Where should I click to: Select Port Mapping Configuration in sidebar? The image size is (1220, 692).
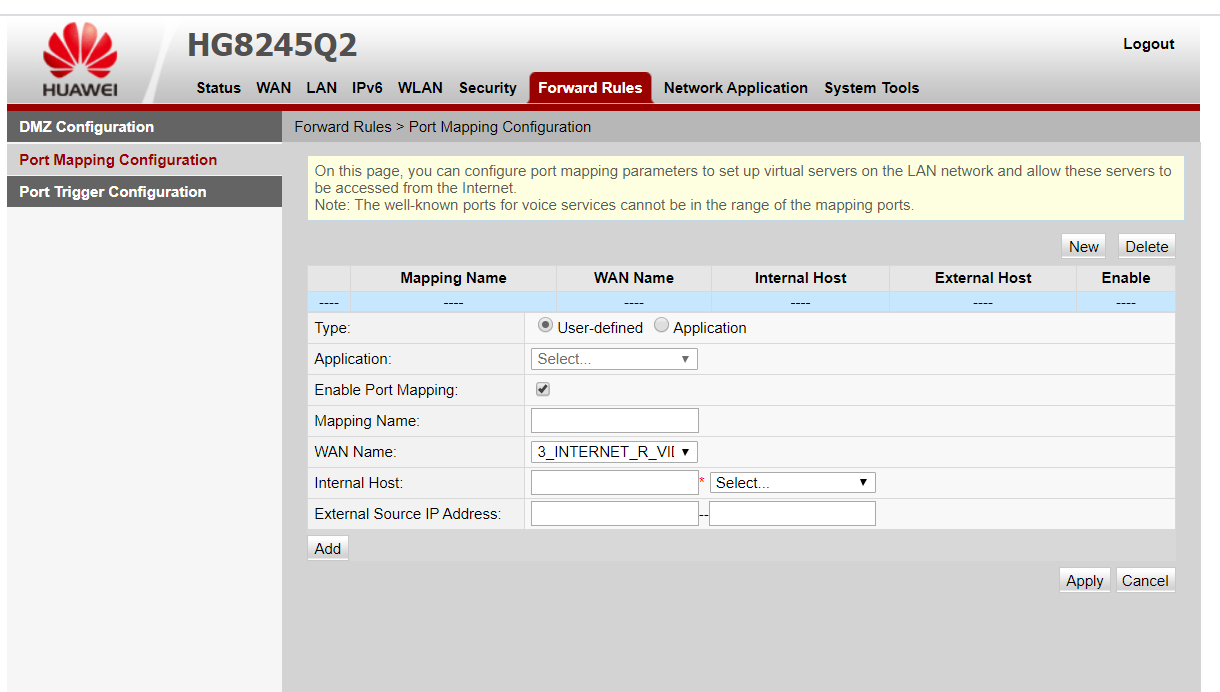144,160
